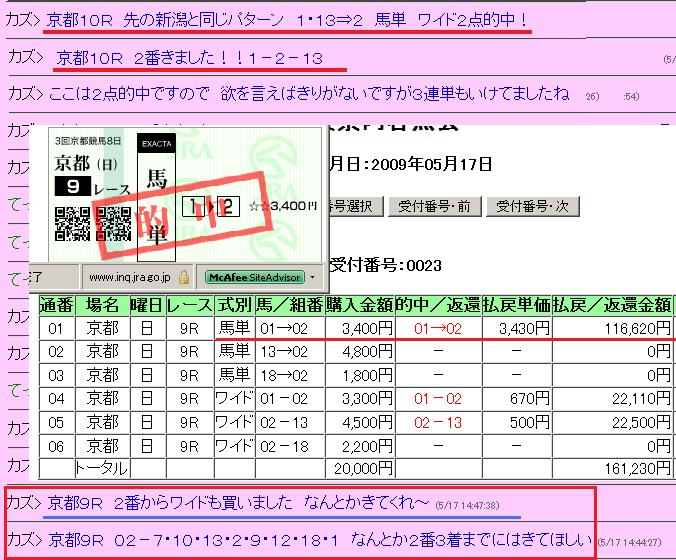Click the chat line ここは2点的中ですので
The width and height of the screenshot is (676, 560).
coord(309,94)
